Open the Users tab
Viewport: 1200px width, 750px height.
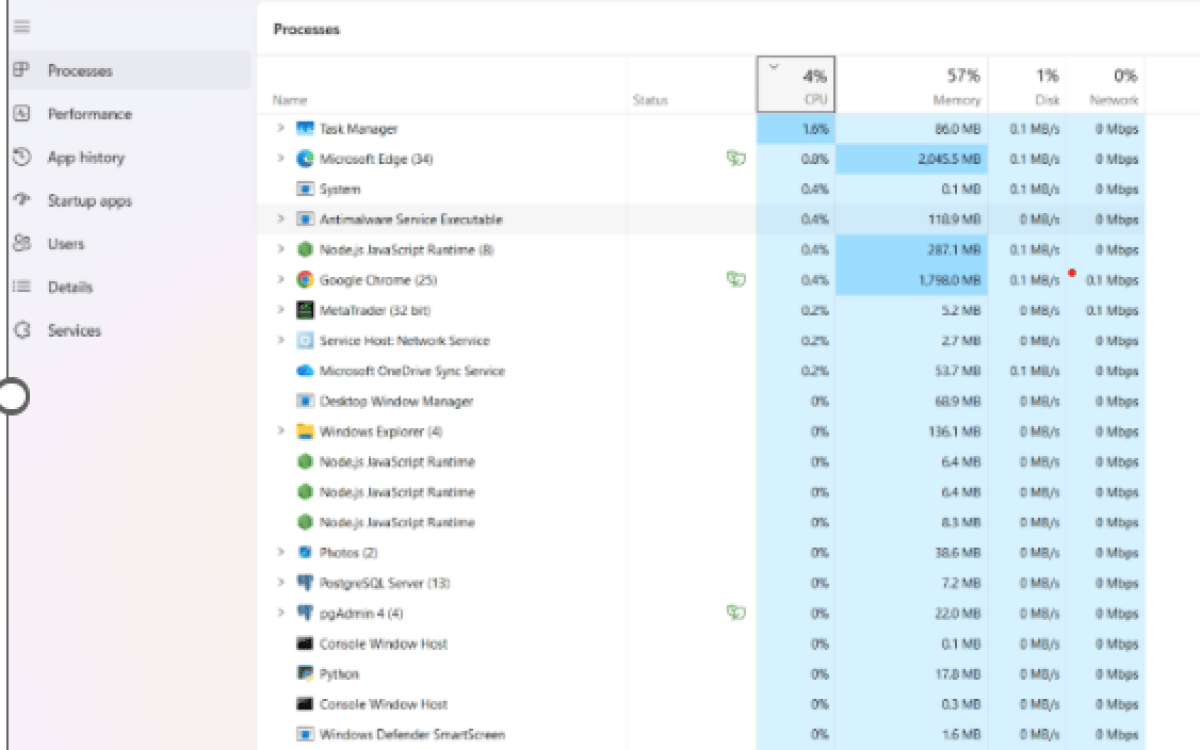click(x=130, y=243)
